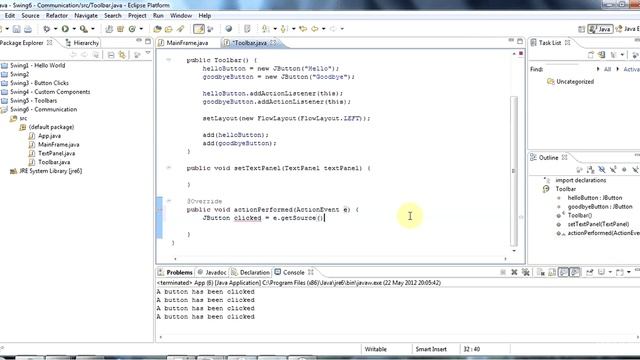Click the Last Edit Location arrow icon
The height and width of the screenshot is (360, 640).
coord(303,29)
